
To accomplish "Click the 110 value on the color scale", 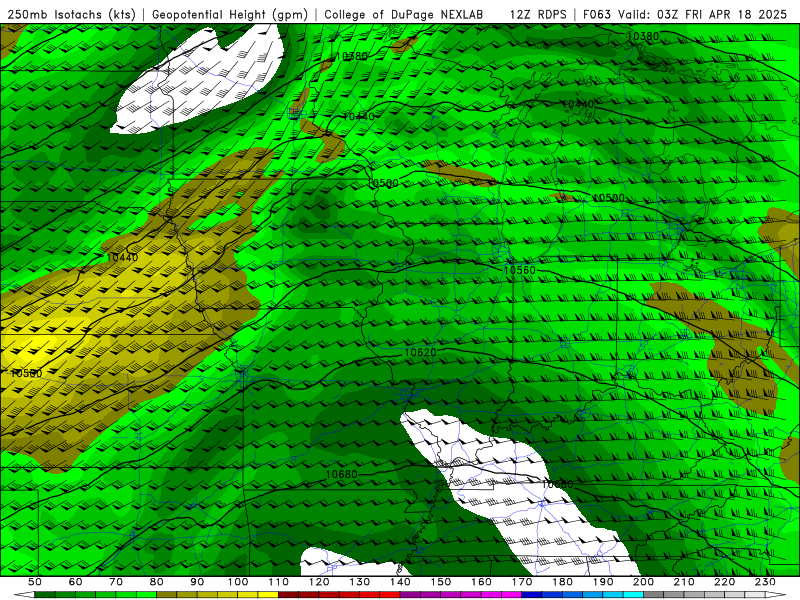I will tap(279, 582).
